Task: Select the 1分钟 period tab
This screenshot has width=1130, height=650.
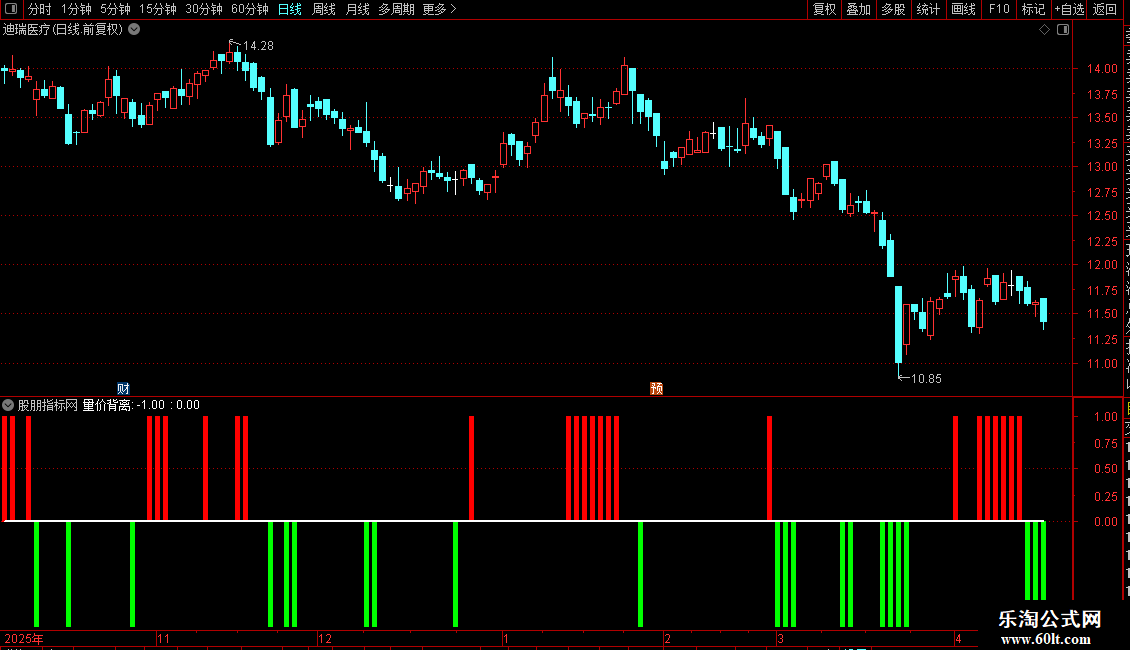Action: [76, 9]
